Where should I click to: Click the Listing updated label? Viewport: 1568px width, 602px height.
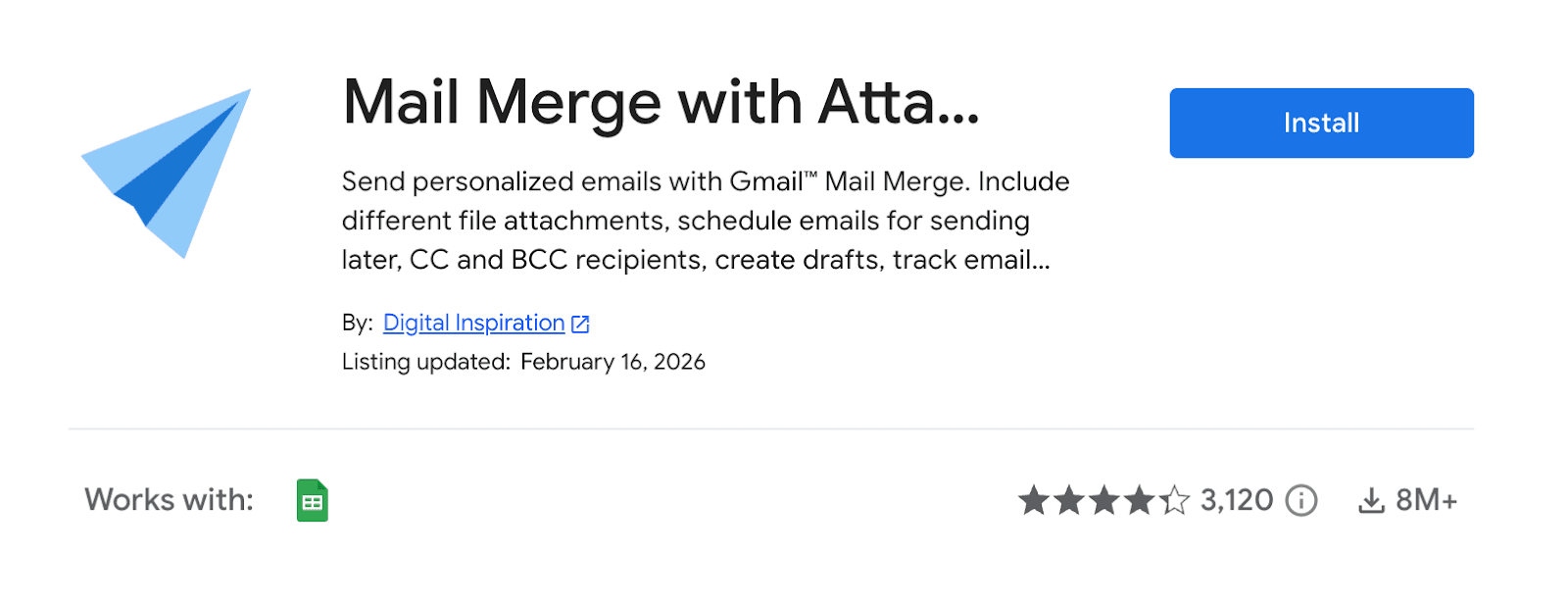pos(425,362)
